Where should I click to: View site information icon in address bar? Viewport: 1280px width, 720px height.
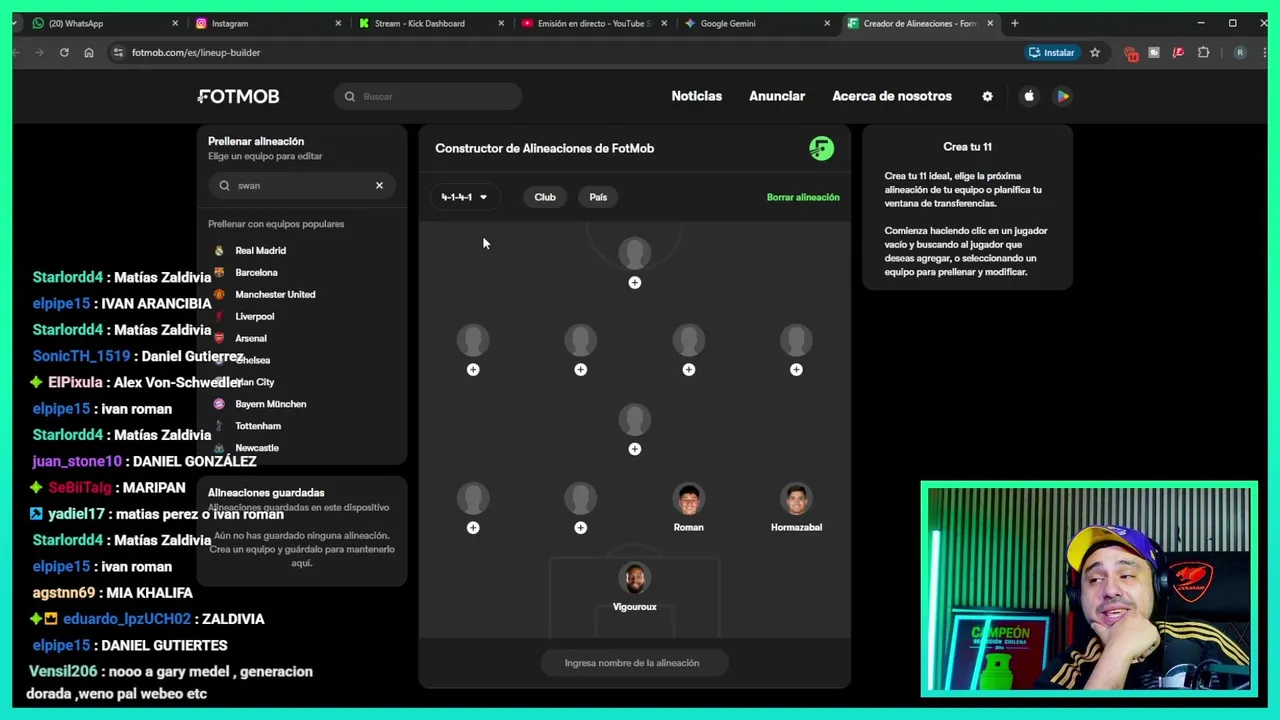tap(118, 52)
